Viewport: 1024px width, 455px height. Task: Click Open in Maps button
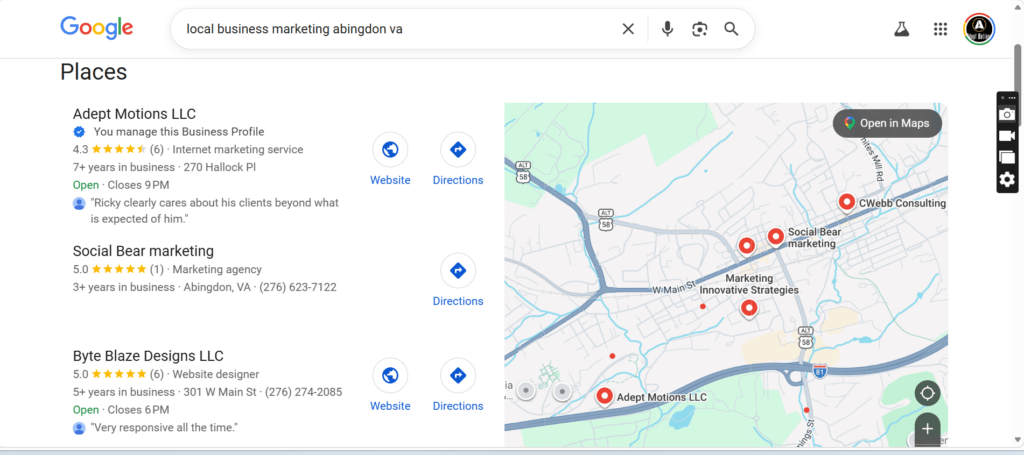pyautogui.click(x=887, y=123)
